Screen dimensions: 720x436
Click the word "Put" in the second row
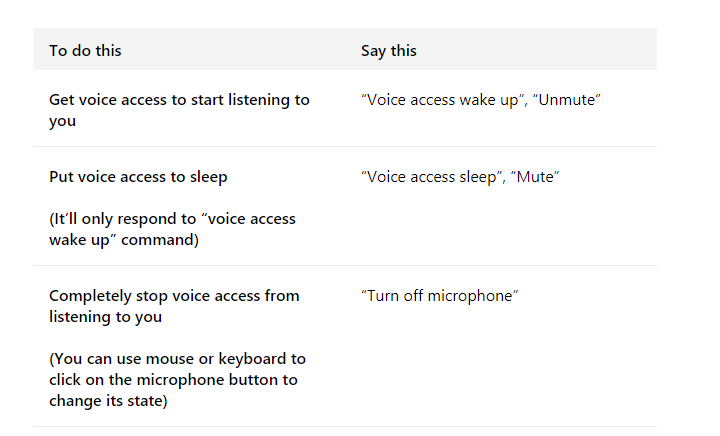[x=60, y=177]
